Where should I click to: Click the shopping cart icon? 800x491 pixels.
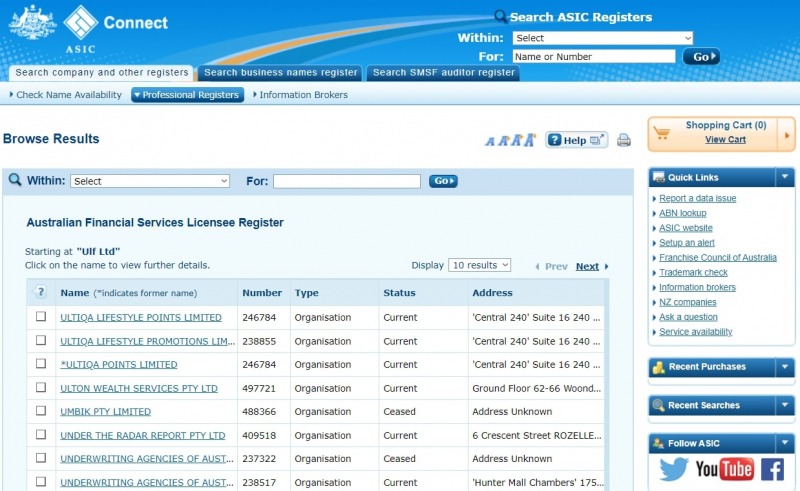pyautogui.click(x=662, y=133)
